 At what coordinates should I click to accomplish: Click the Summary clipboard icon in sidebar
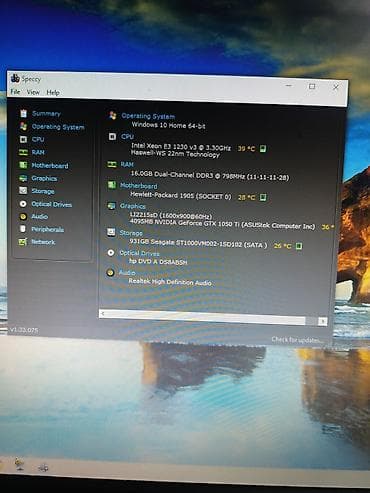(23, 113)
